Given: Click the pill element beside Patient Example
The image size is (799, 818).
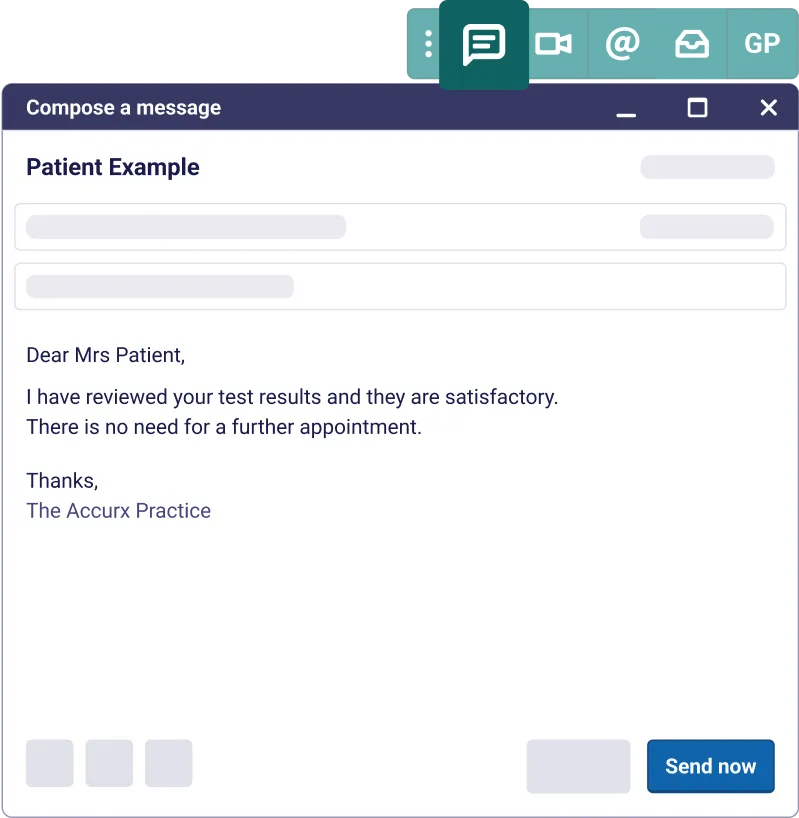Looking at the screenshot, I should [707, 167].
